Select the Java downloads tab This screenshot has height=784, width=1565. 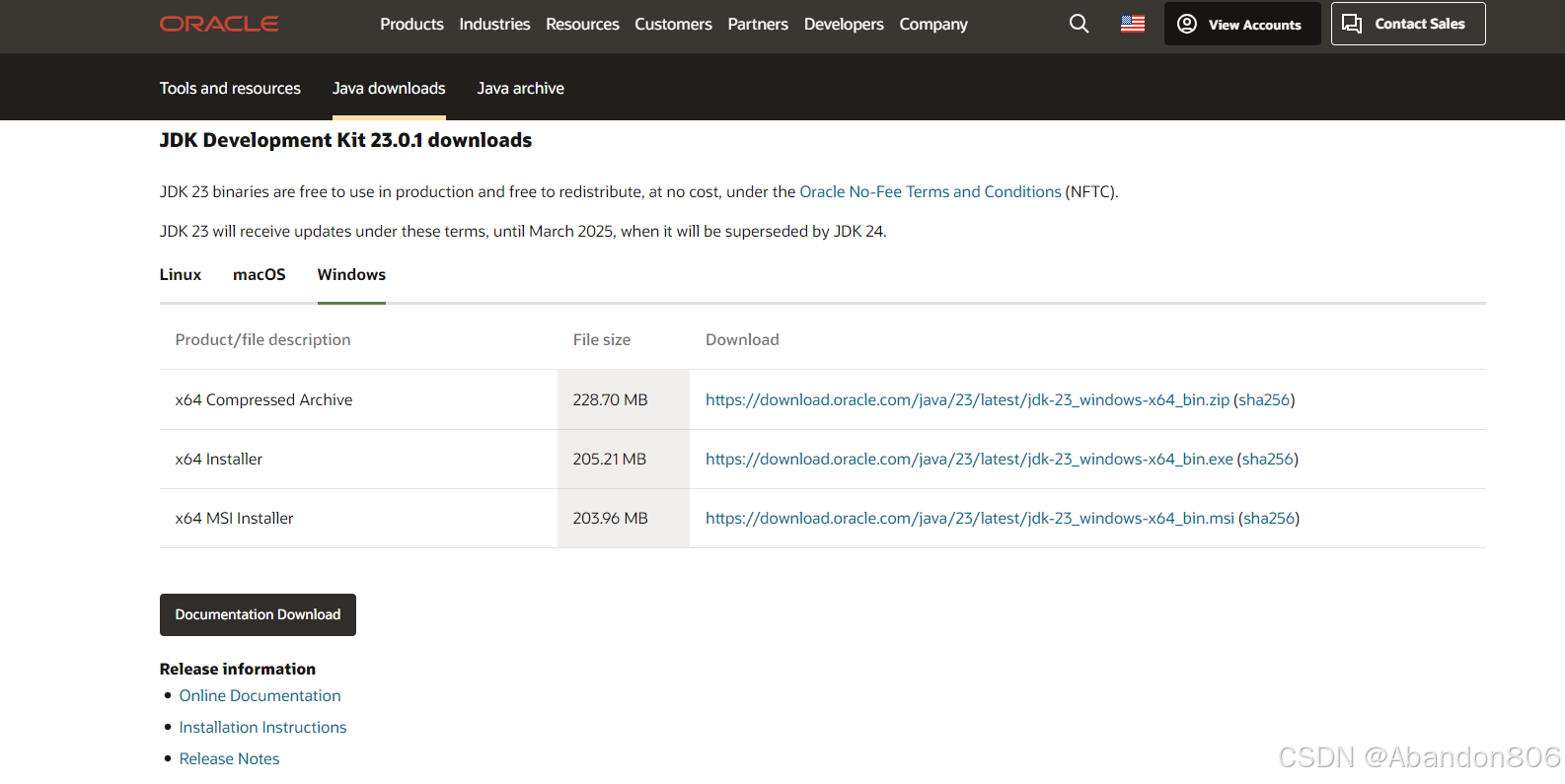click(x=389, y=88)
